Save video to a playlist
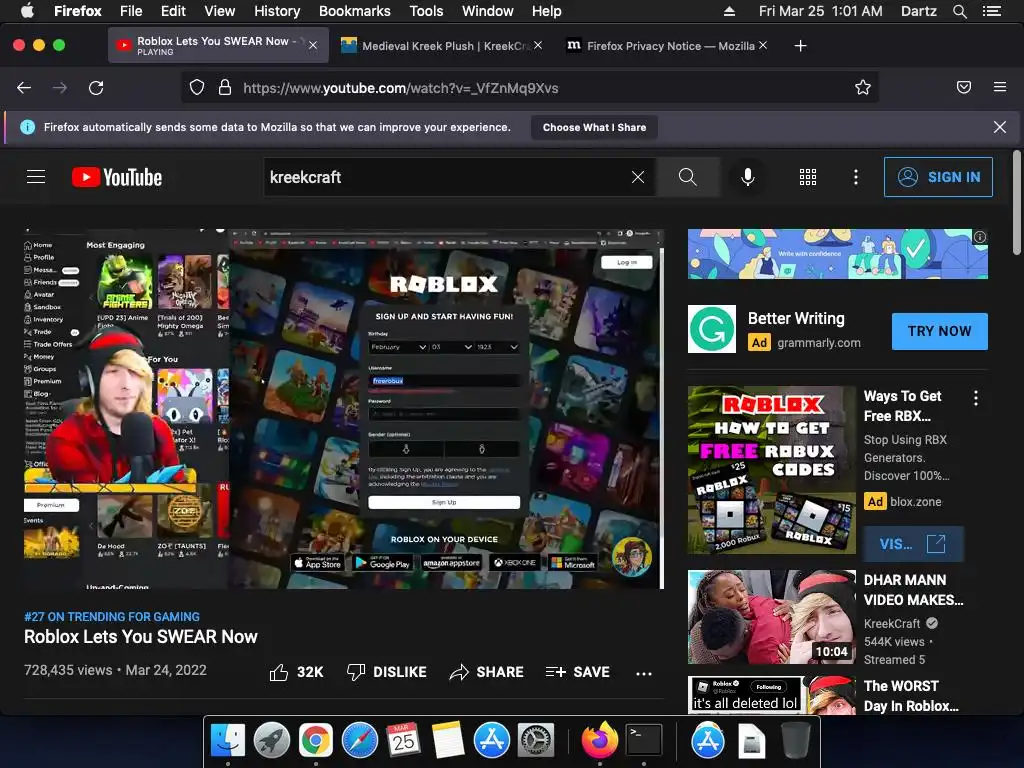This screenshot has width=1024, height=768. click(x=577, y=672)
